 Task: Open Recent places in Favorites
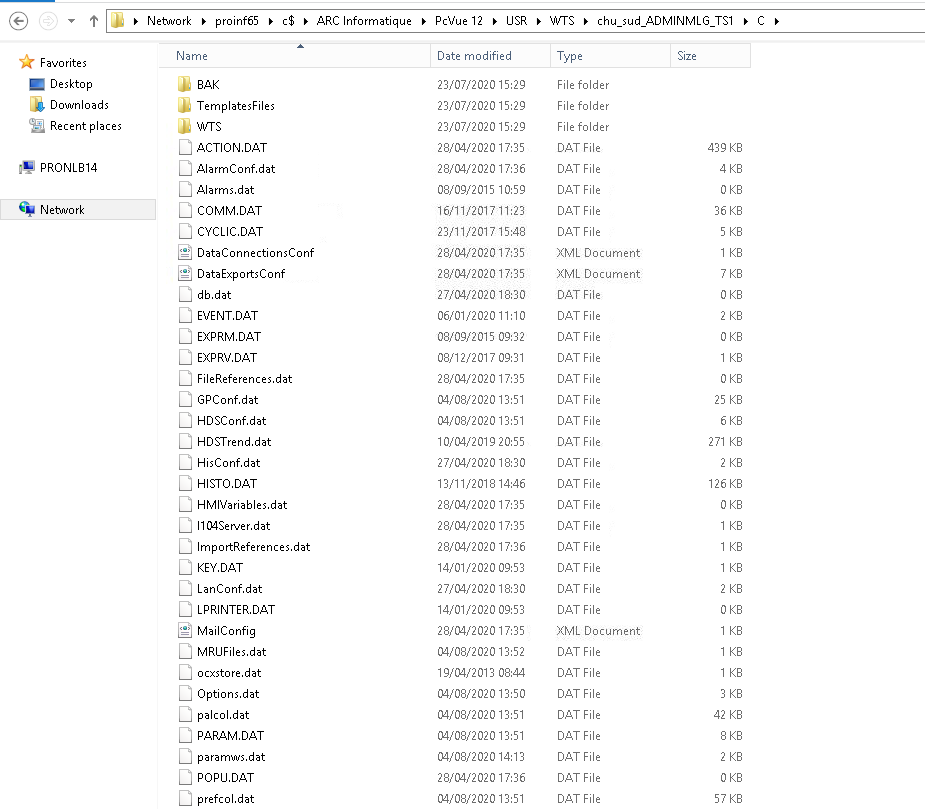point(85,126)
